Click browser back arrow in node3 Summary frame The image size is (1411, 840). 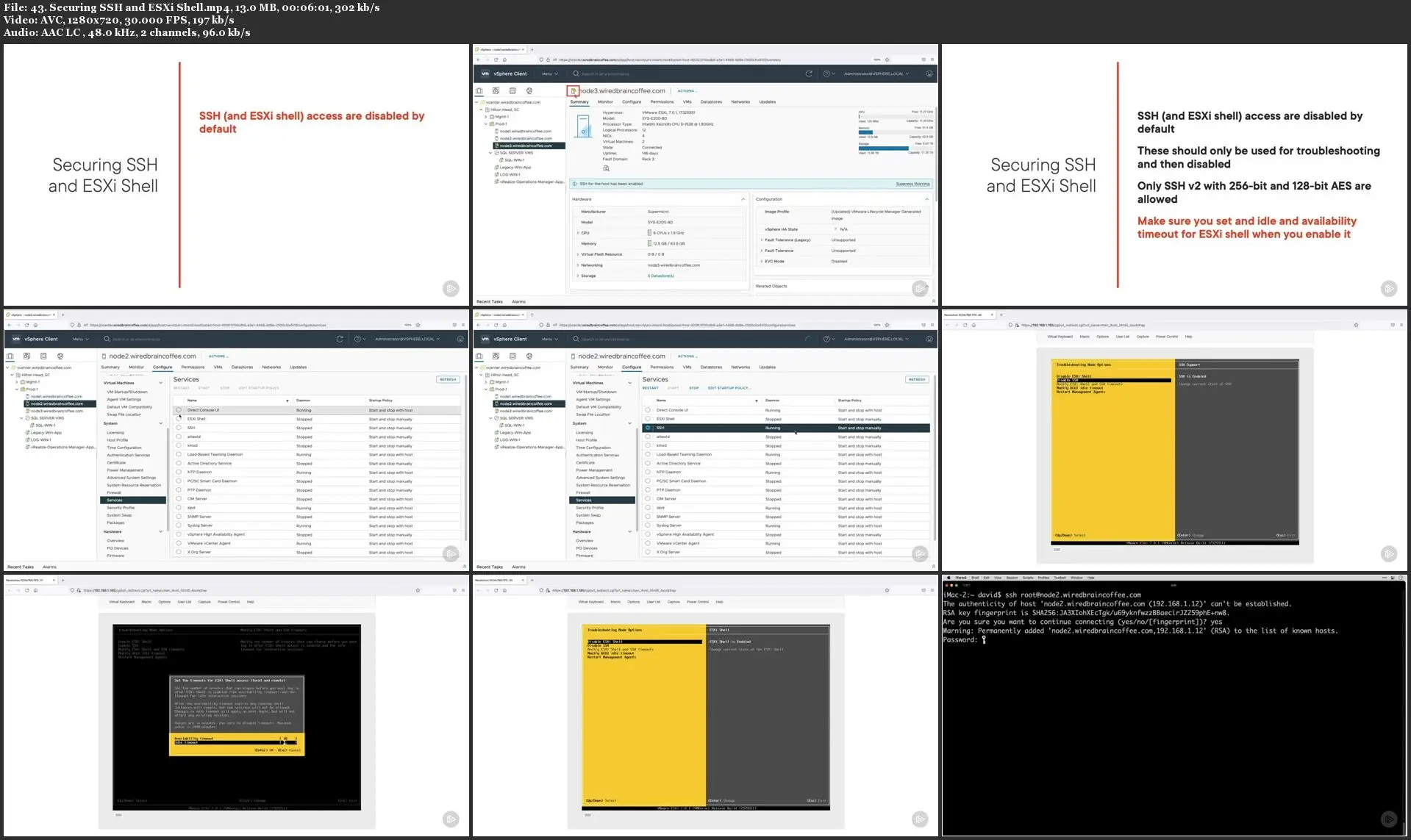click(x=478, y=60)
